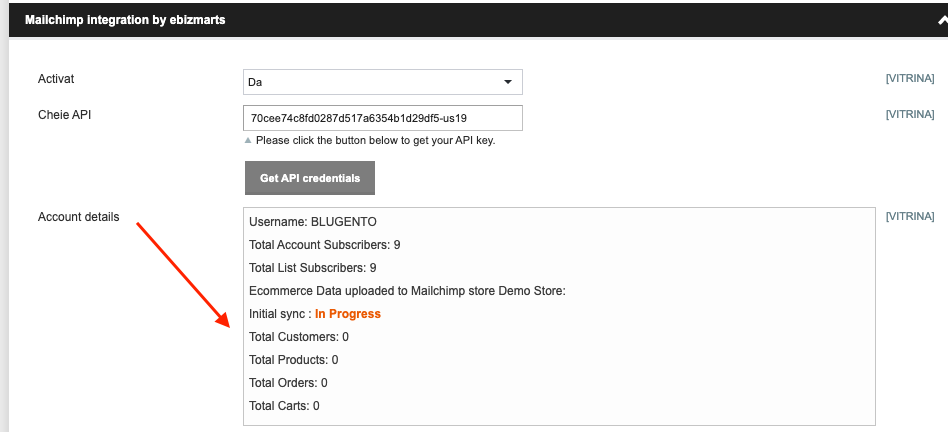Click 'Total Products: 0' text
The image size is (948, 432).
click(294, 359)
